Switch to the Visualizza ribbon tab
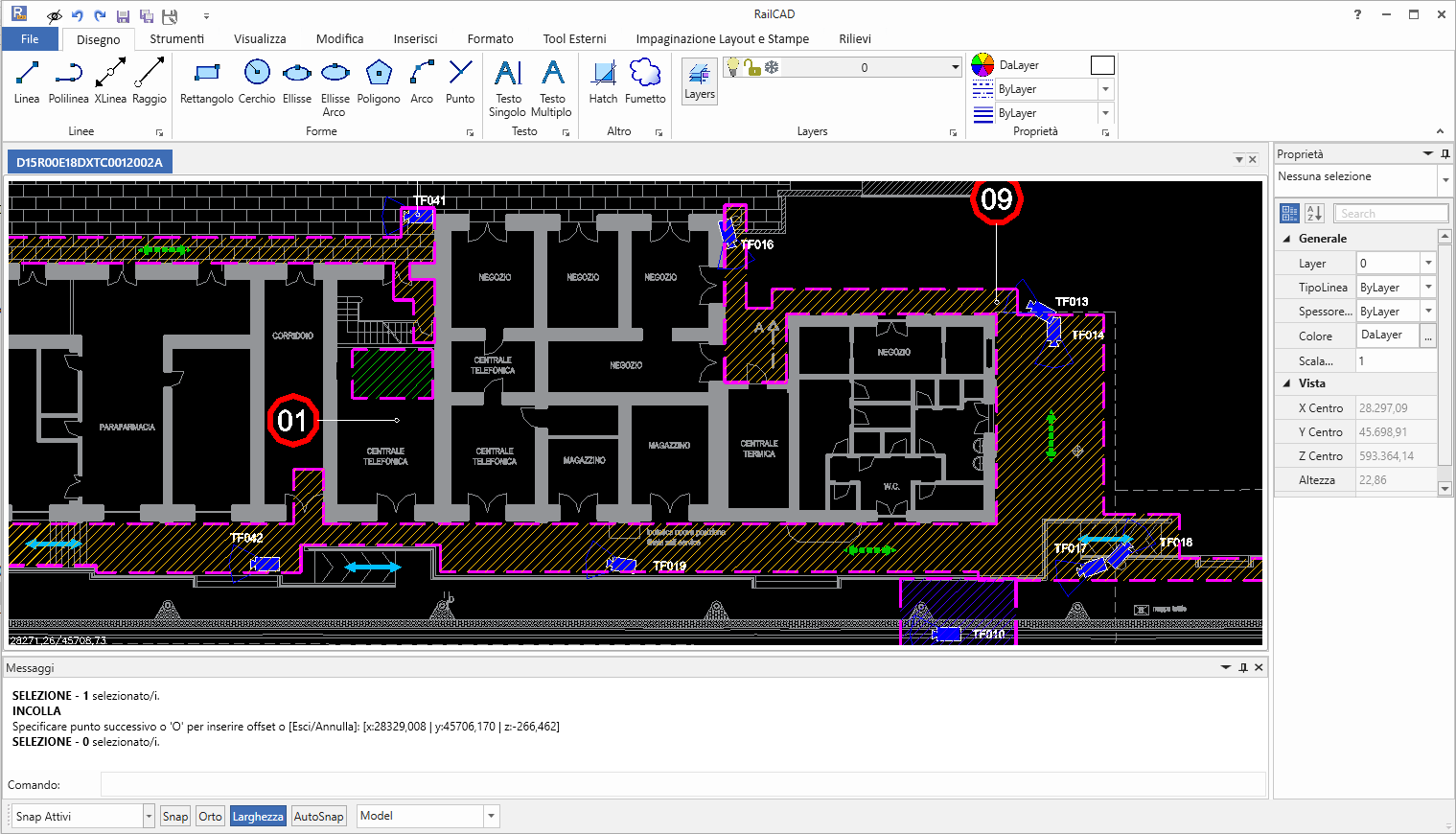Viewport: 1456px width, 834px height. coord(260,39)
